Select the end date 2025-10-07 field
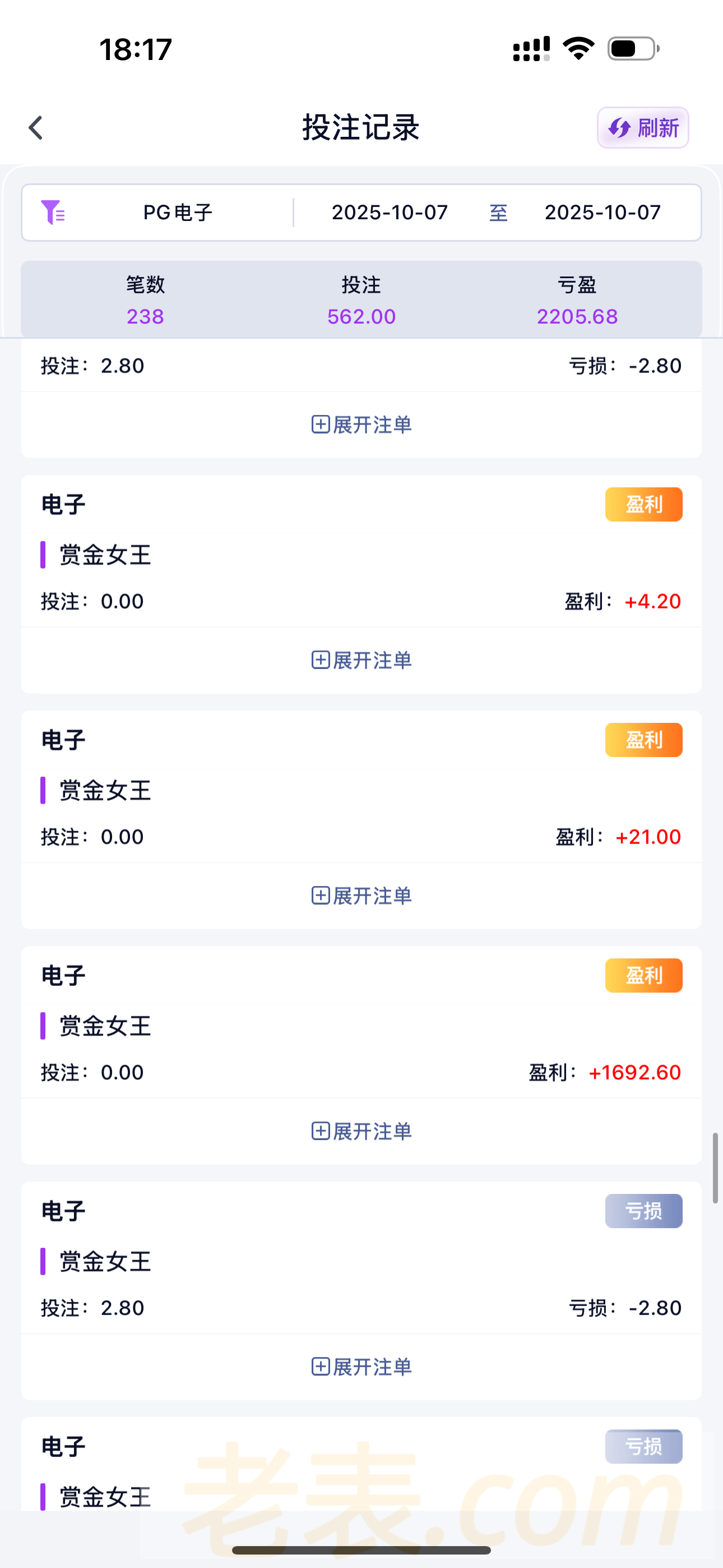Viewport: 723px width, 1568px height. (602, 213)
